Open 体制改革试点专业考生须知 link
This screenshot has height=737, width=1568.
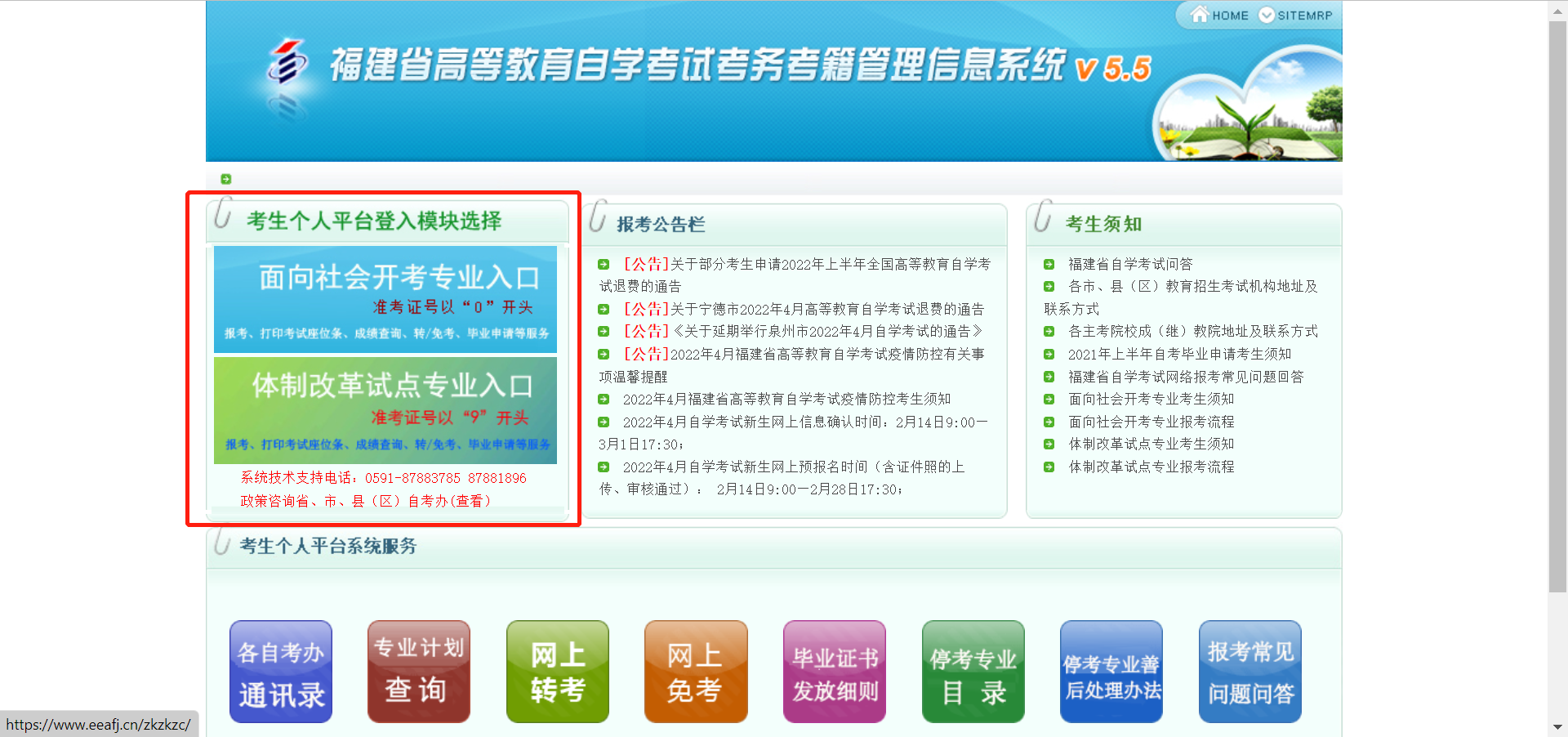pyautogui.click(x=1151, y=444)
